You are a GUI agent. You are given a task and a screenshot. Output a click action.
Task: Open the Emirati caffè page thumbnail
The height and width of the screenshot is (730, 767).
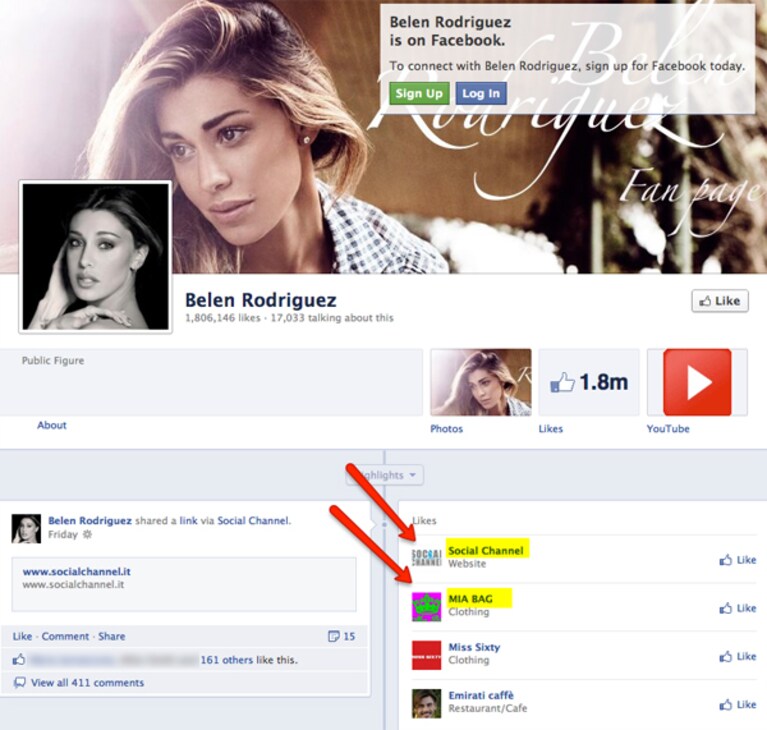click(427, 704)
